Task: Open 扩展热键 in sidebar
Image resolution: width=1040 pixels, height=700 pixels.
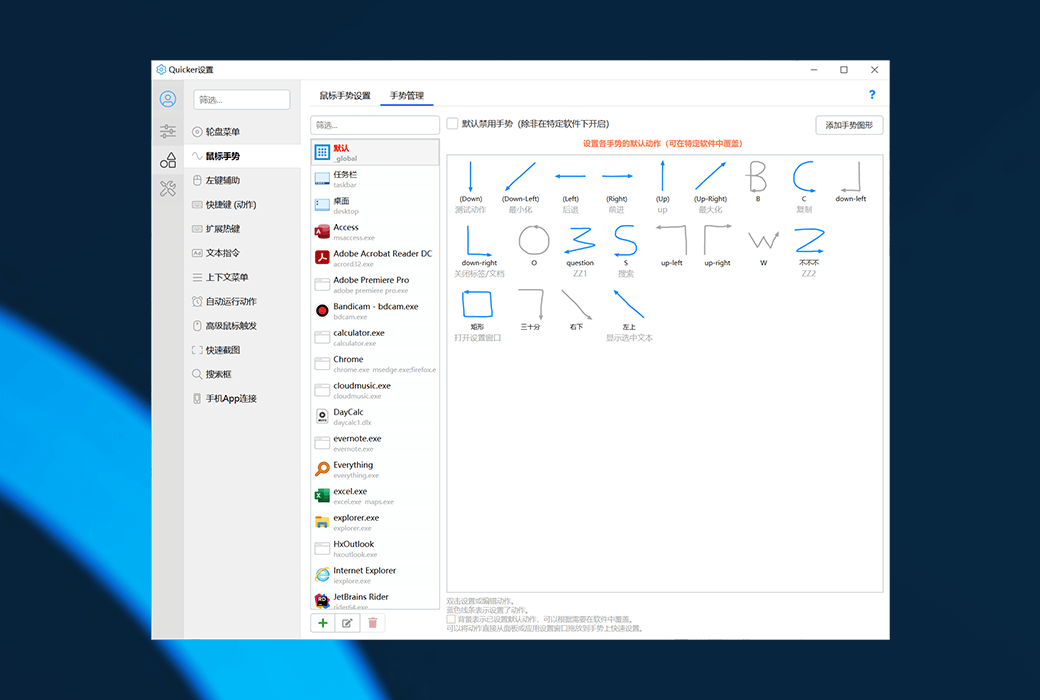Action: pos(242,228)
